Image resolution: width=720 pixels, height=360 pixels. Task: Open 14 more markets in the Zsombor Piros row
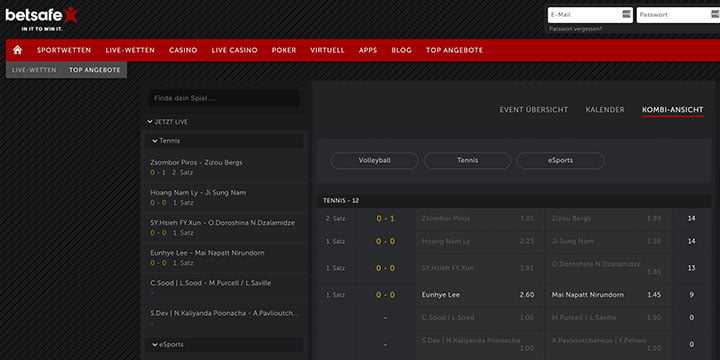tap(692, 219)
